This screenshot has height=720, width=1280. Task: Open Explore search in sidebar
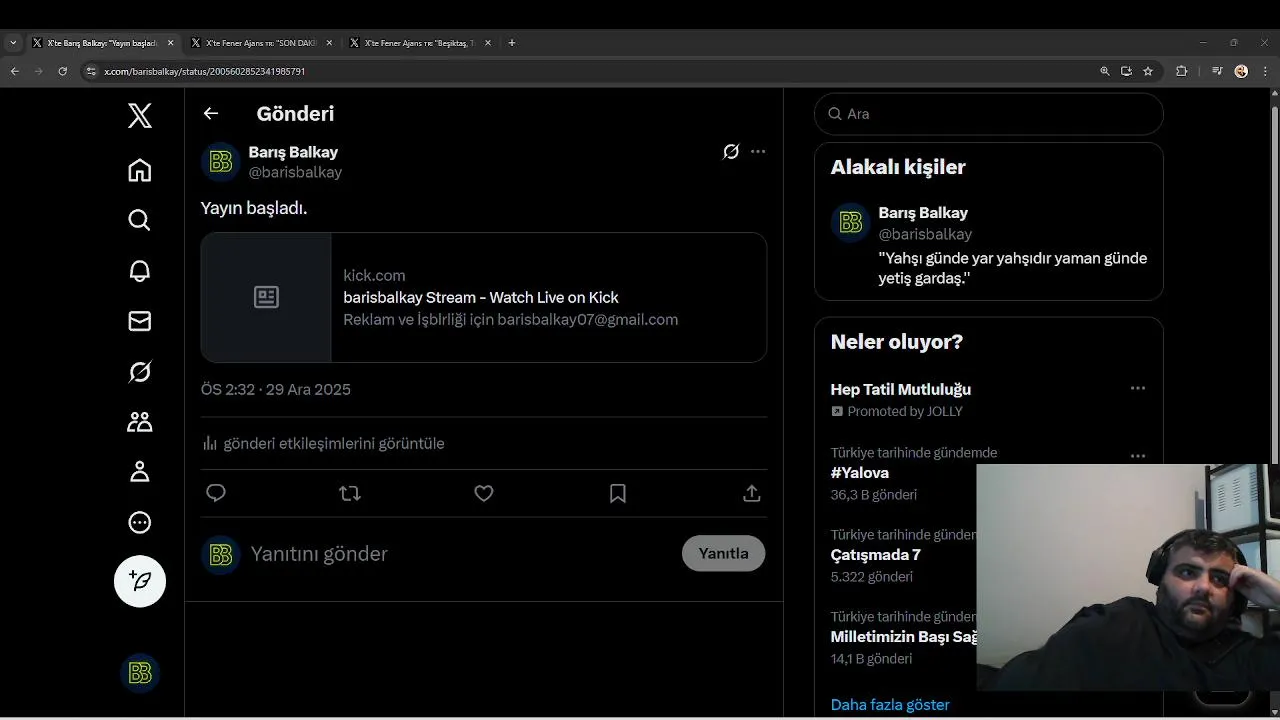(140, 220)
